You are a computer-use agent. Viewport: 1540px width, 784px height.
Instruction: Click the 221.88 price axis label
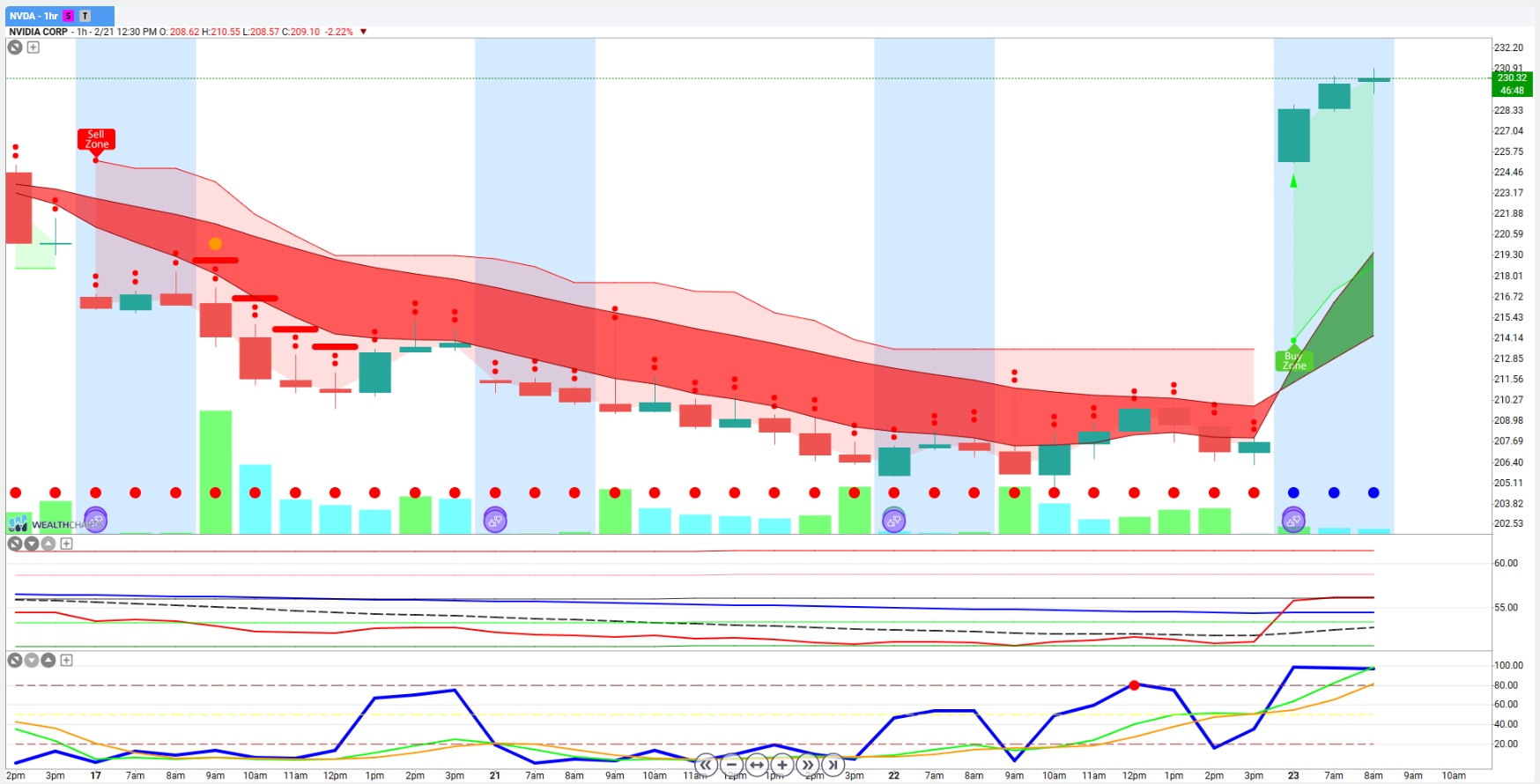click(1508, 213)
